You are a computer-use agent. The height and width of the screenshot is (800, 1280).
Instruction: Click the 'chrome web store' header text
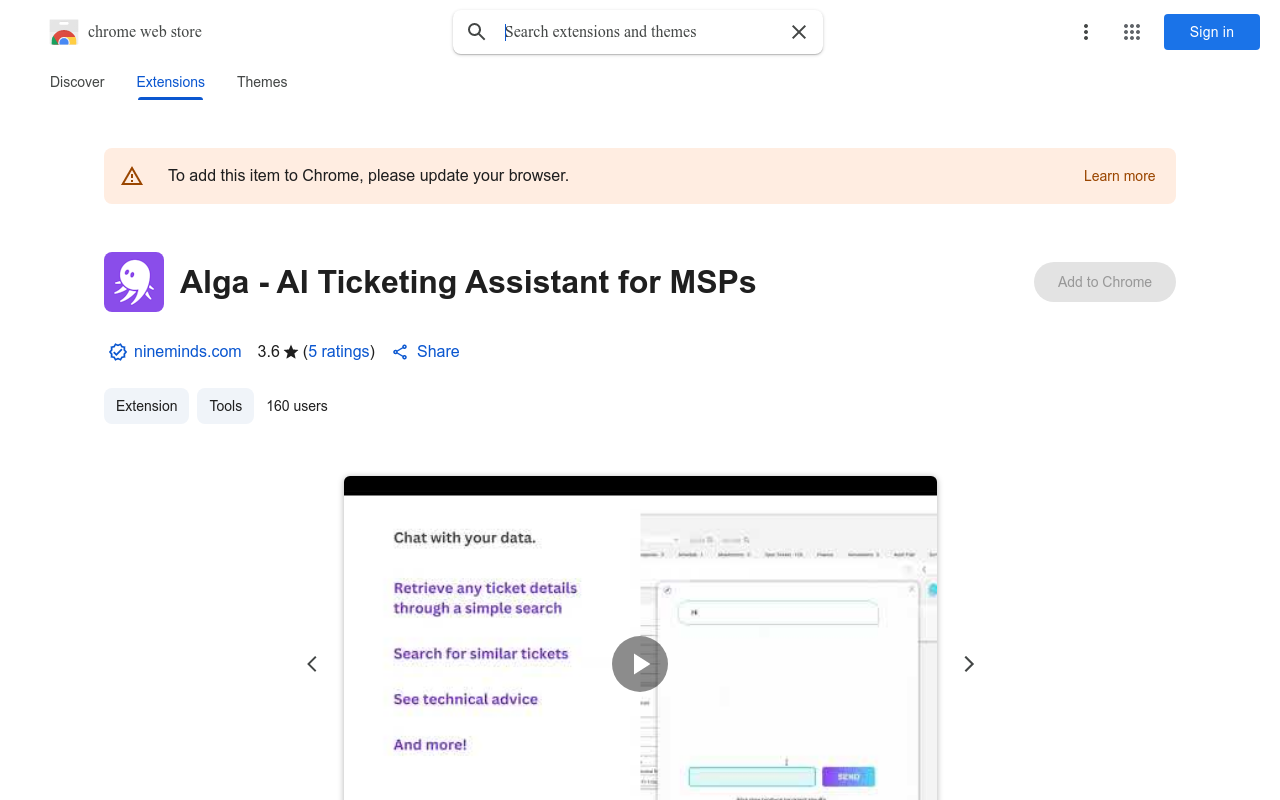tap(145, 32)
